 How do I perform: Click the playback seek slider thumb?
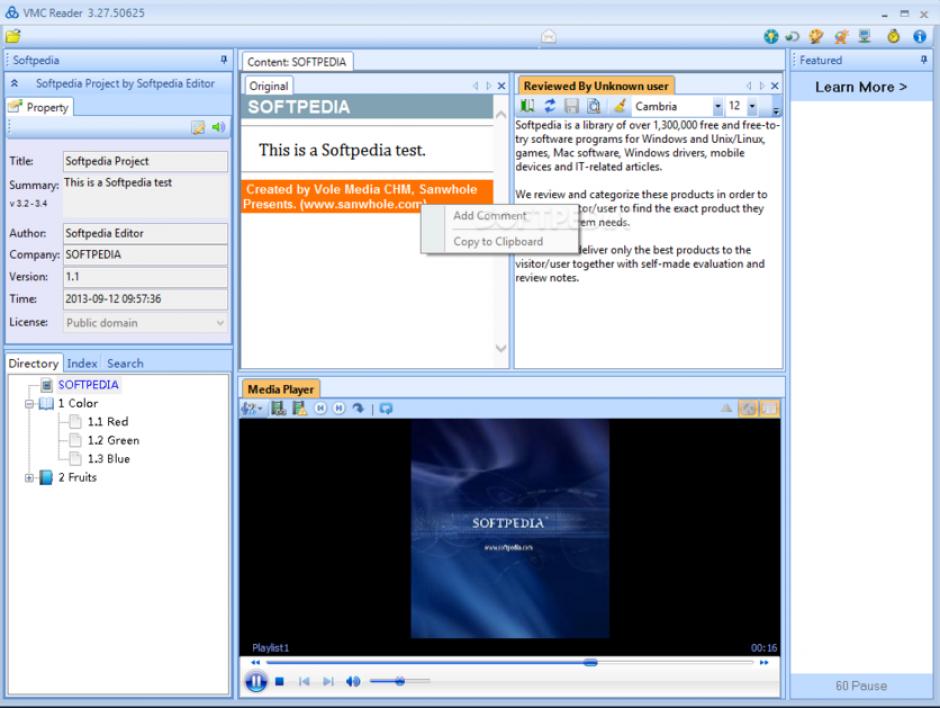click(590, 662)
